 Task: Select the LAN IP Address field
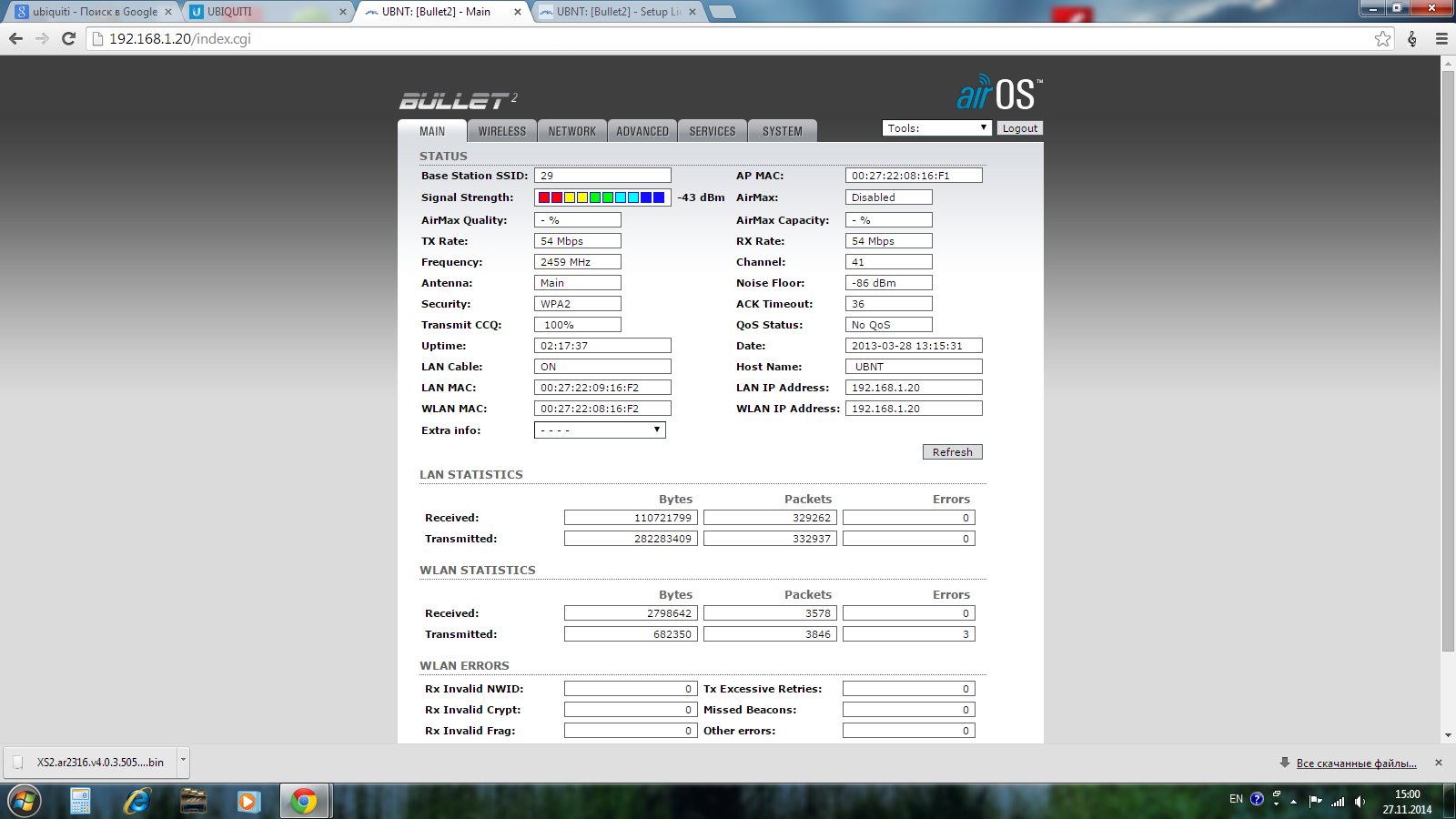pos(914,388)
